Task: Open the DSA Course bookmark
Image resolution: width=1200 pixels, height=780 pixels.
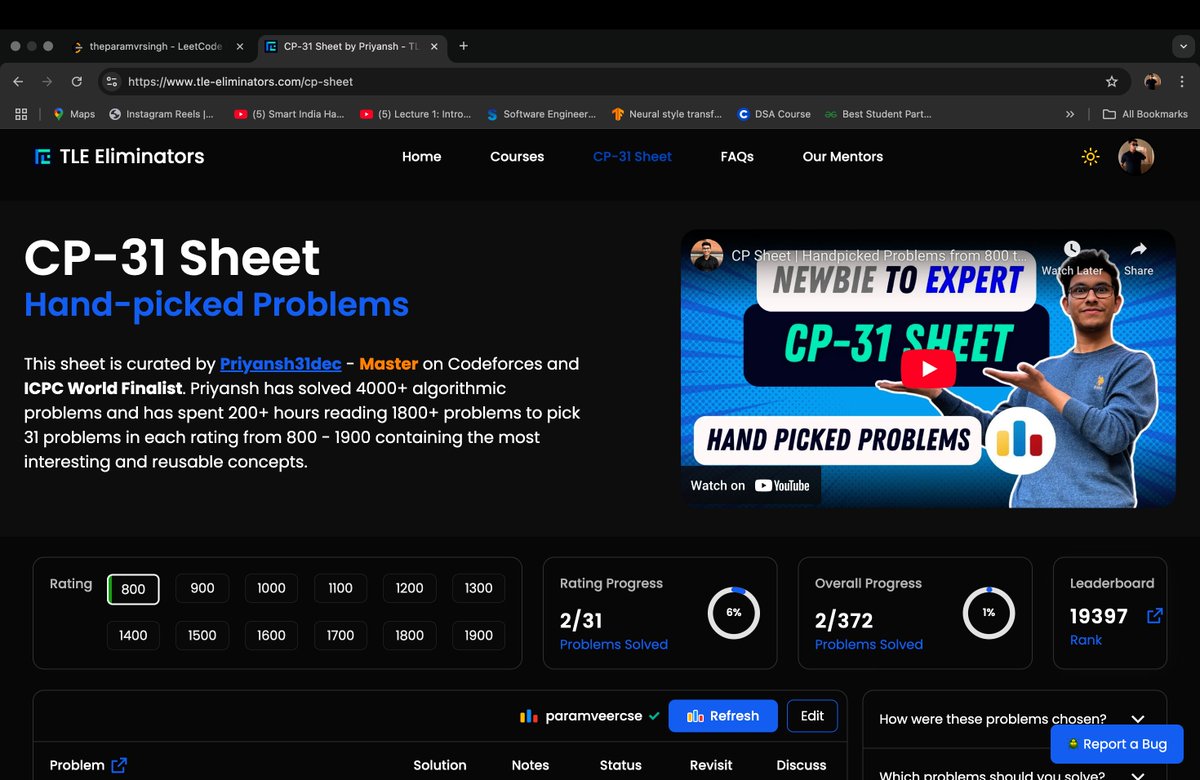Action: pos(774,114)
